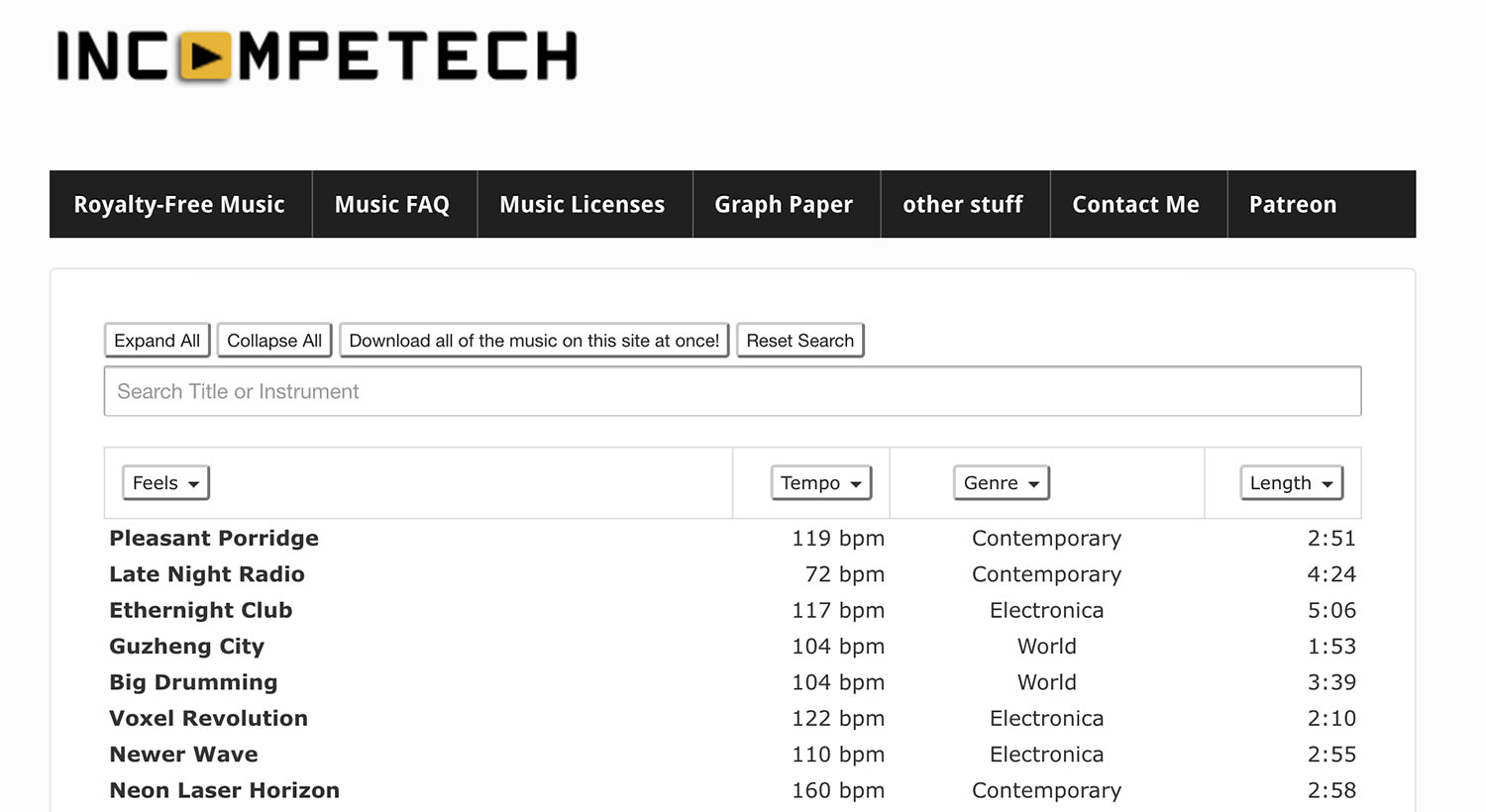Image resolution: width=1486 pixels, height=812 pixels.
Task: Click the Reset Search button
Action: [799, 340]
